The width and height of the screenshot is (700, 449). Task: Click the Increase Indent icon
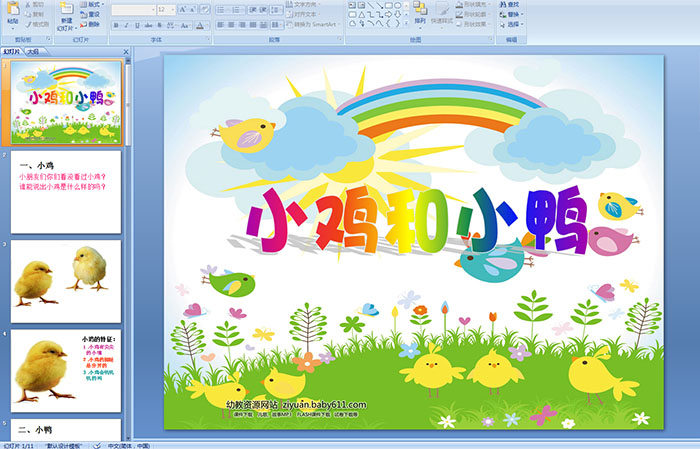(x=263, y=10)
